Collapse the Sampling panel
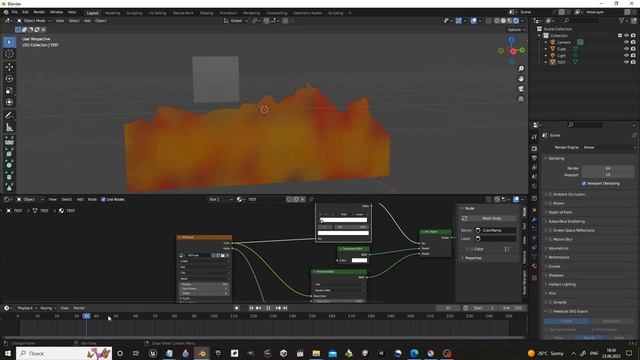The width and height of the screenshot is (640, 360). [556, 158]
